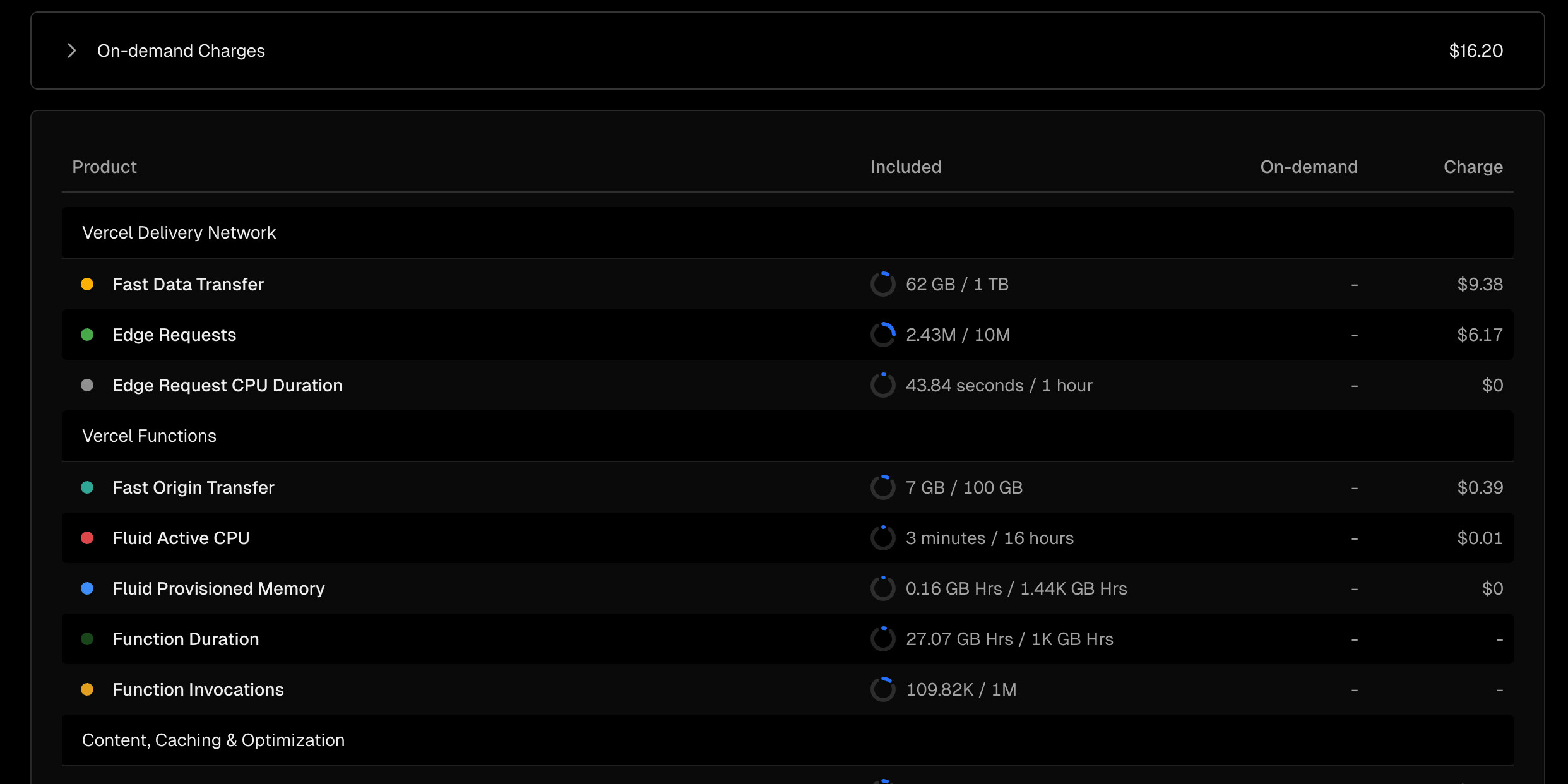1568x784 pixels.
Task: Select the Vercel Functions group row
Action: (x=788, y=436)
